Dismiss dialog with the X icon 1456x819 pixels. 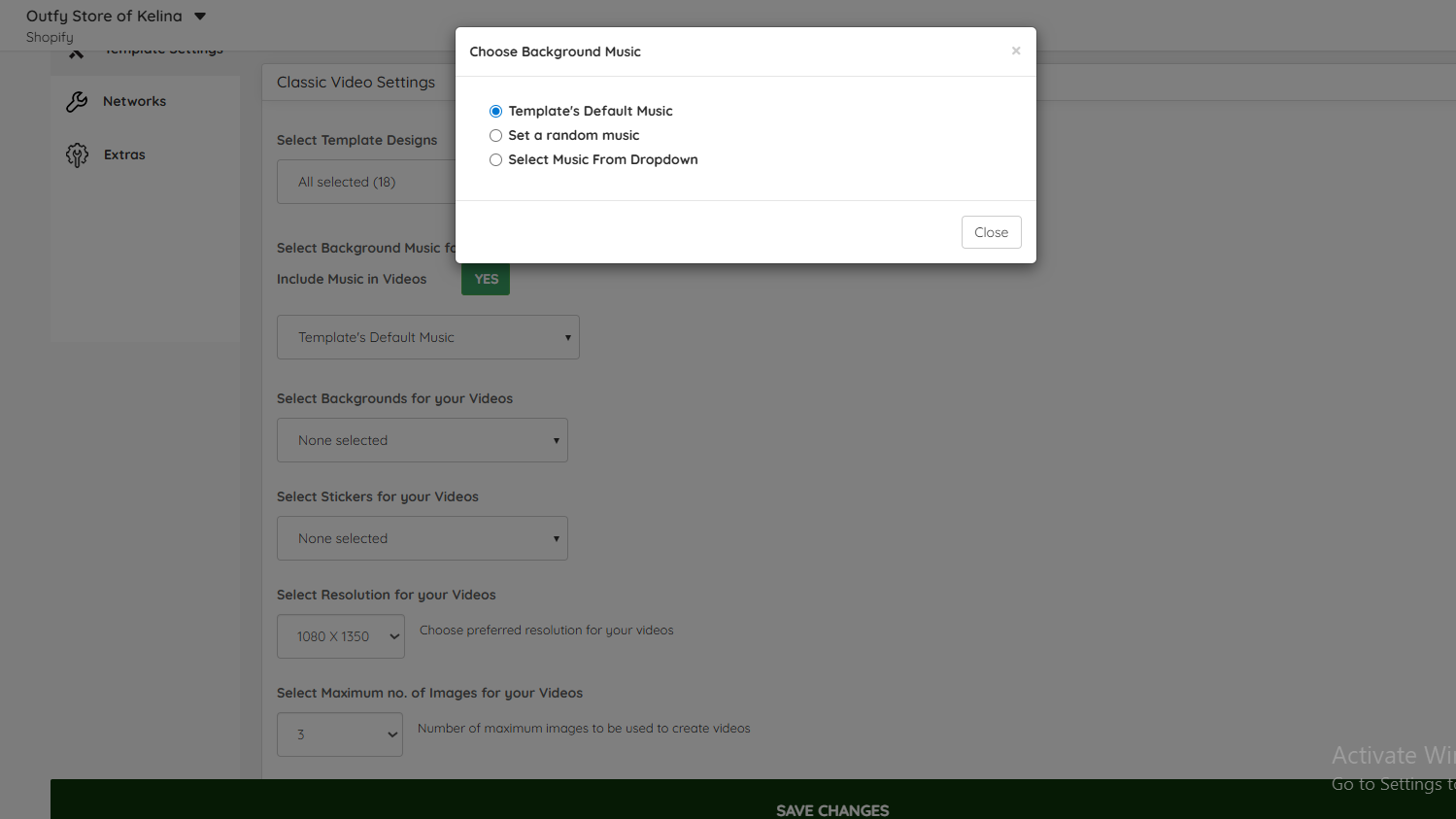1016,51
